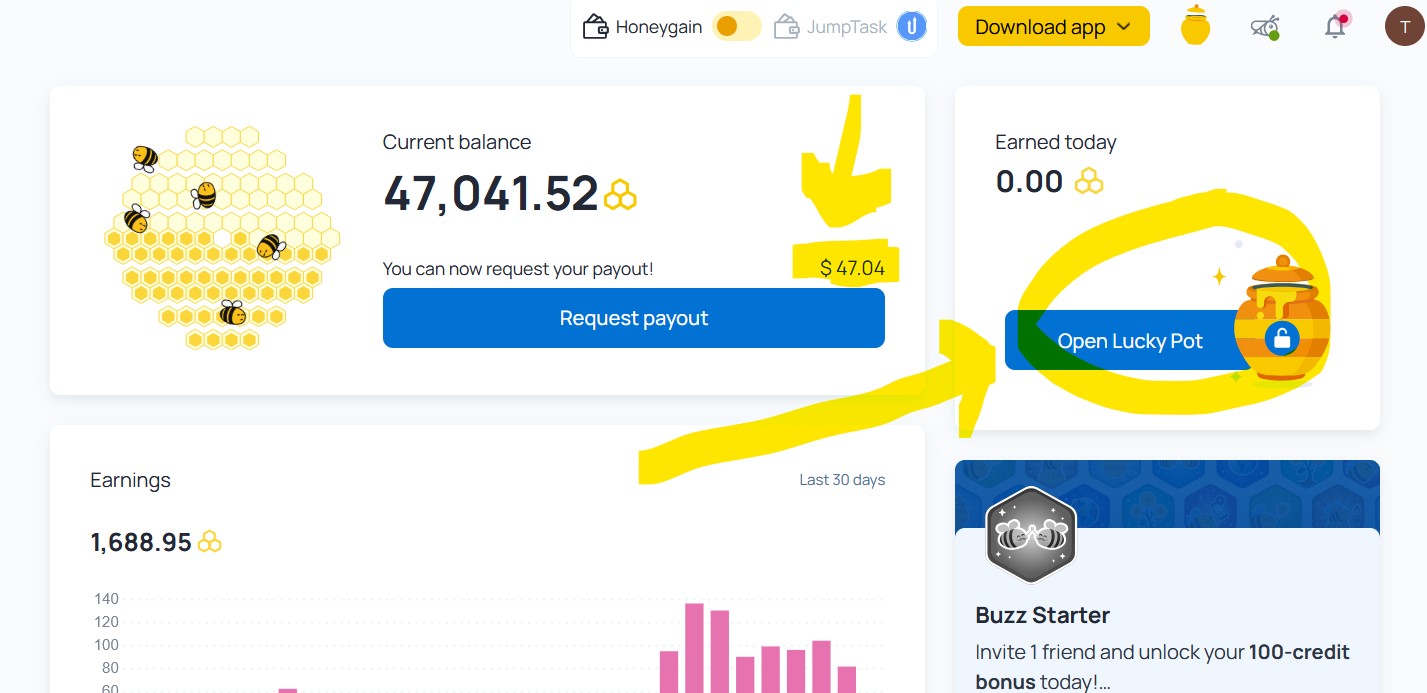Click the Last 30 days label

842,480
